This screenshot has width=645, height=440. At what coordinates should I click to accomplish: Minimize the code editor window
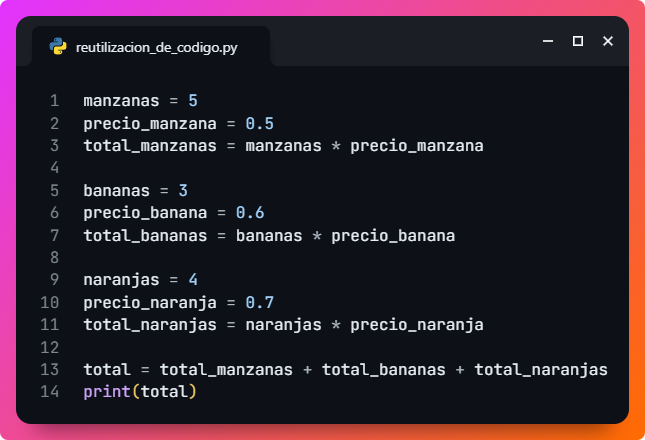[x=548, y=41]
